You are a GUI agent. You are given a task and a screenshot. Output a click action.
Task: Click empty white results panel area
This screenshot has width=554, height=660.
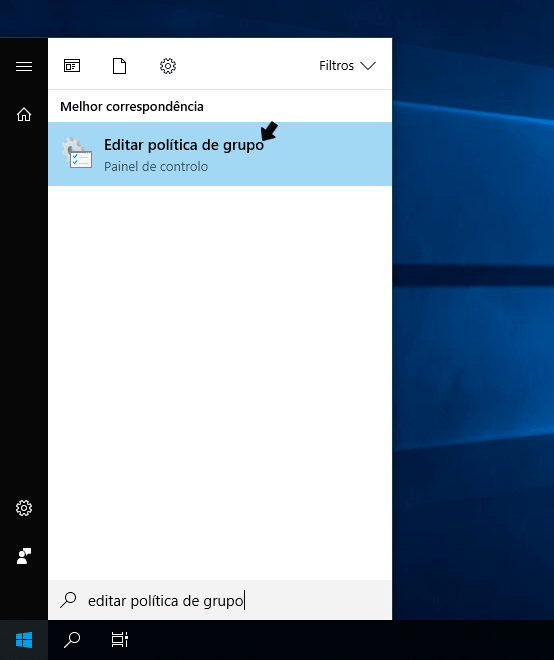tap(220, 379)
